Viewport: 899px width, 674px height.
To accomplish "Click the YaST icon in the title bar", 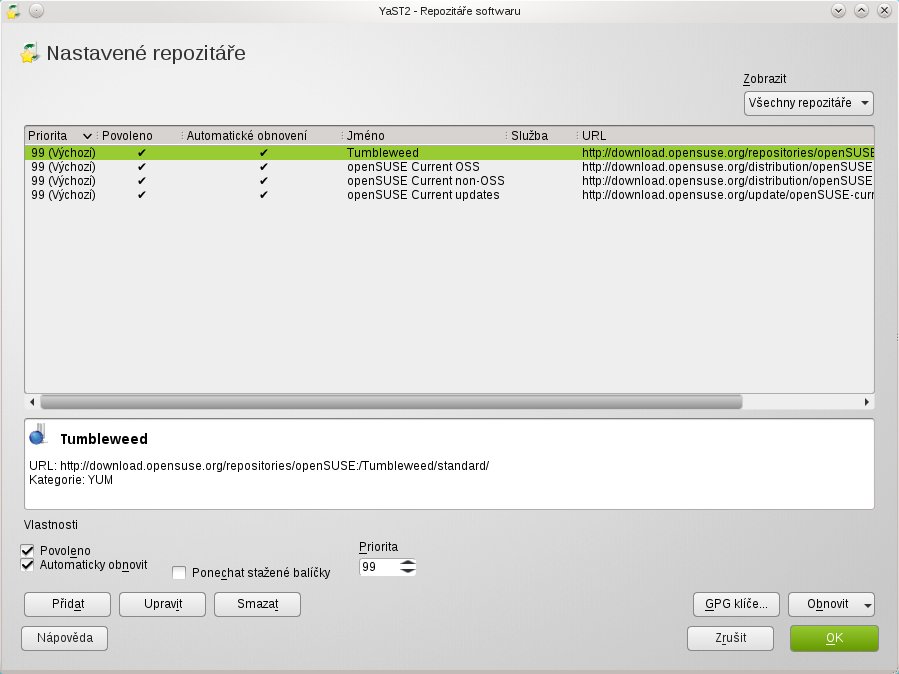I will 13,10.
